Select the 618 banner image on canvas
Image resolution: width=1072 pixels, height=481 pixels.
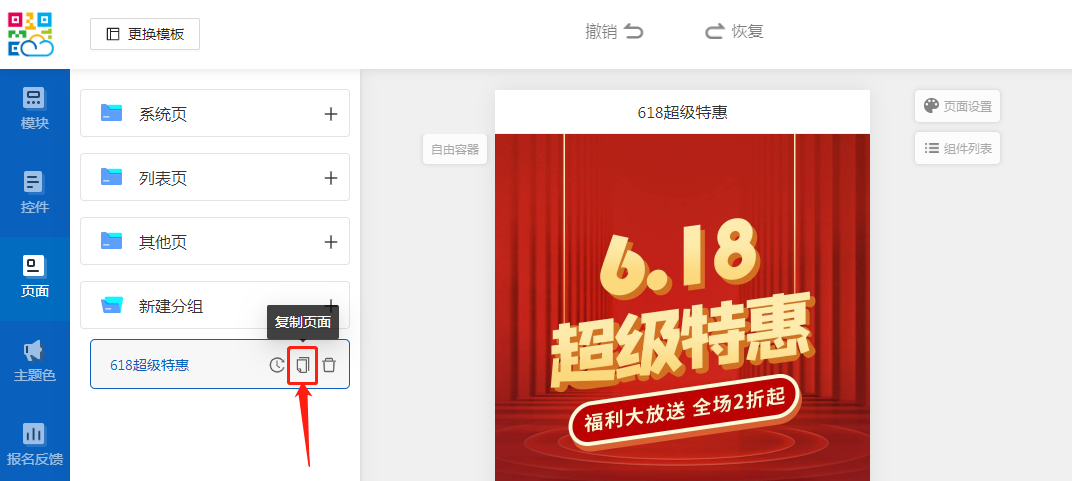tap(682, 300)
